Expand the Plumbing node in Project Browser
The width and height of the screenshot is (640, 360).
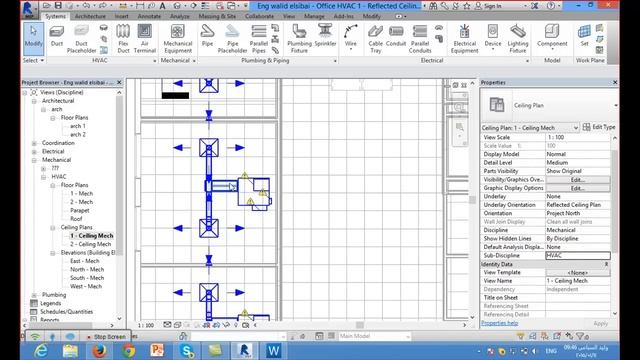tap(34, 295)
